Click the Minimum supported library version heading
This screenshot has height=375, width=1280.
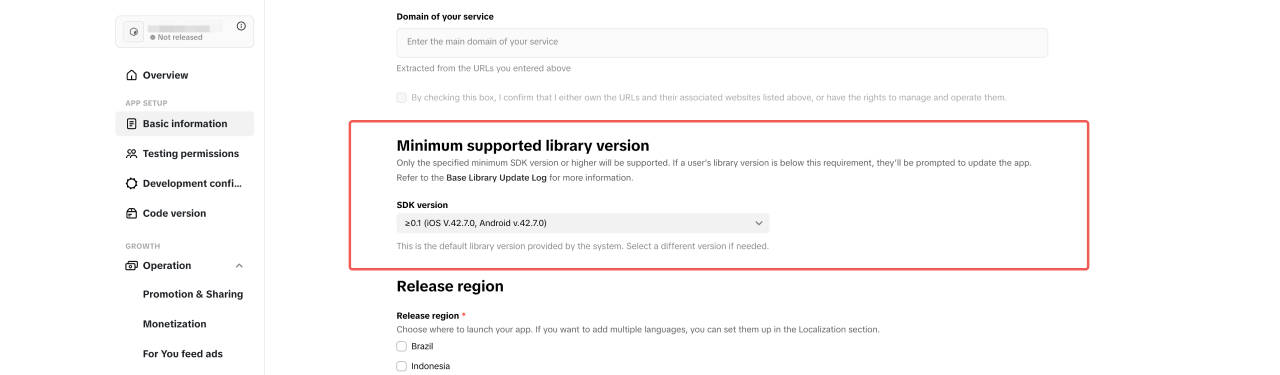(523, 146)
